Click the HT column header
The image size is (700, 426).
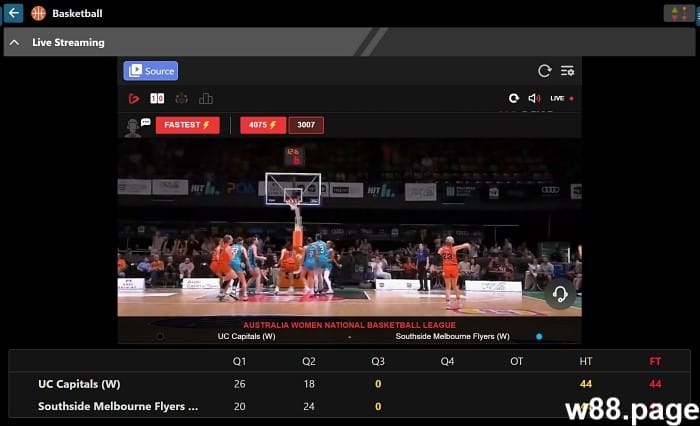coord(586,361)
